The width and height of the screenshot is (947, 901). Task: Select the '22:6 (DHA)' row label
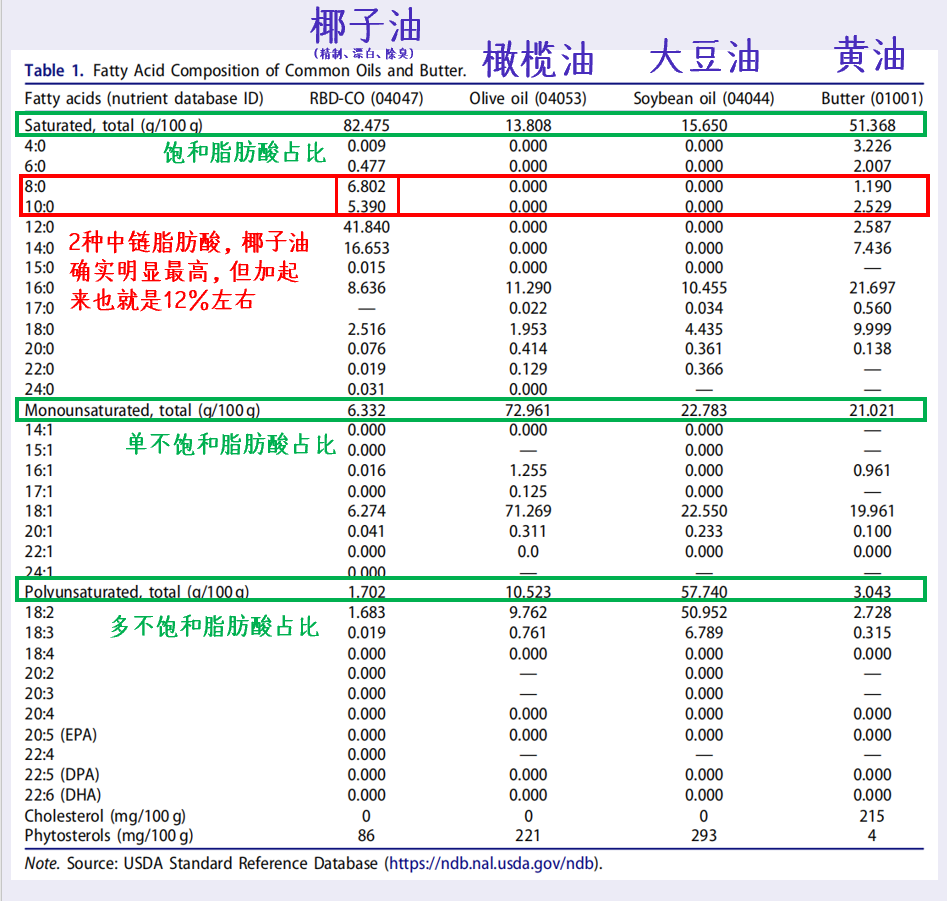[x=63, y=795]
